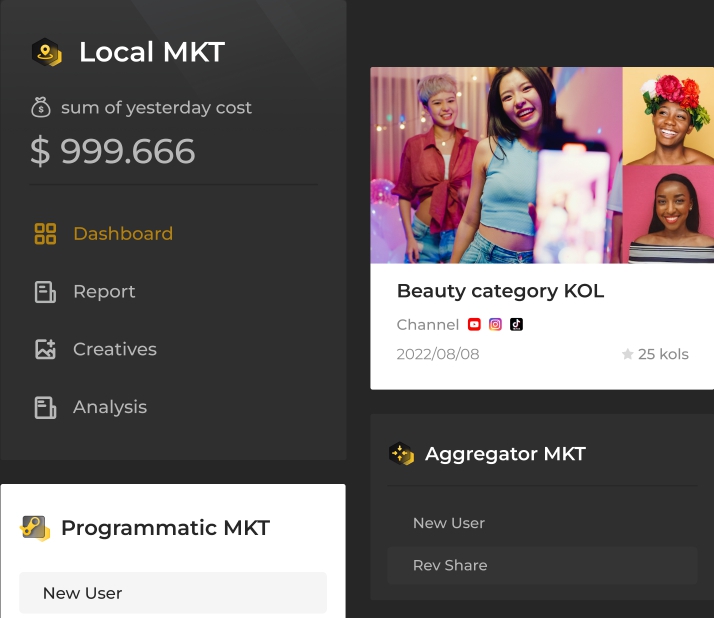Select the Instagram channel icon
Image resolution: width=714 pixels, height=618 pixels.
point(495,324)
